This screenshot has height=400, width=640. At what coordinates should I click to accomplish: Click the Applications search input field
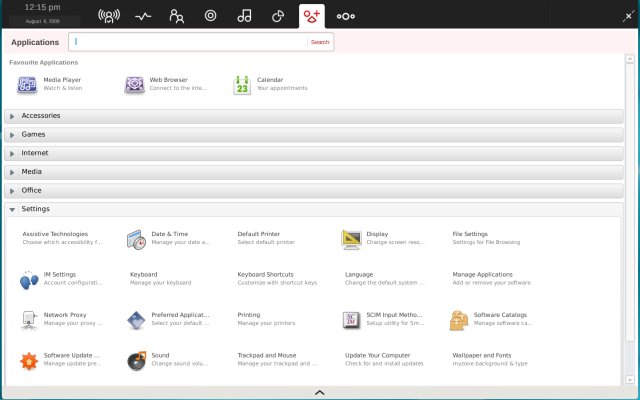(190, 42)
